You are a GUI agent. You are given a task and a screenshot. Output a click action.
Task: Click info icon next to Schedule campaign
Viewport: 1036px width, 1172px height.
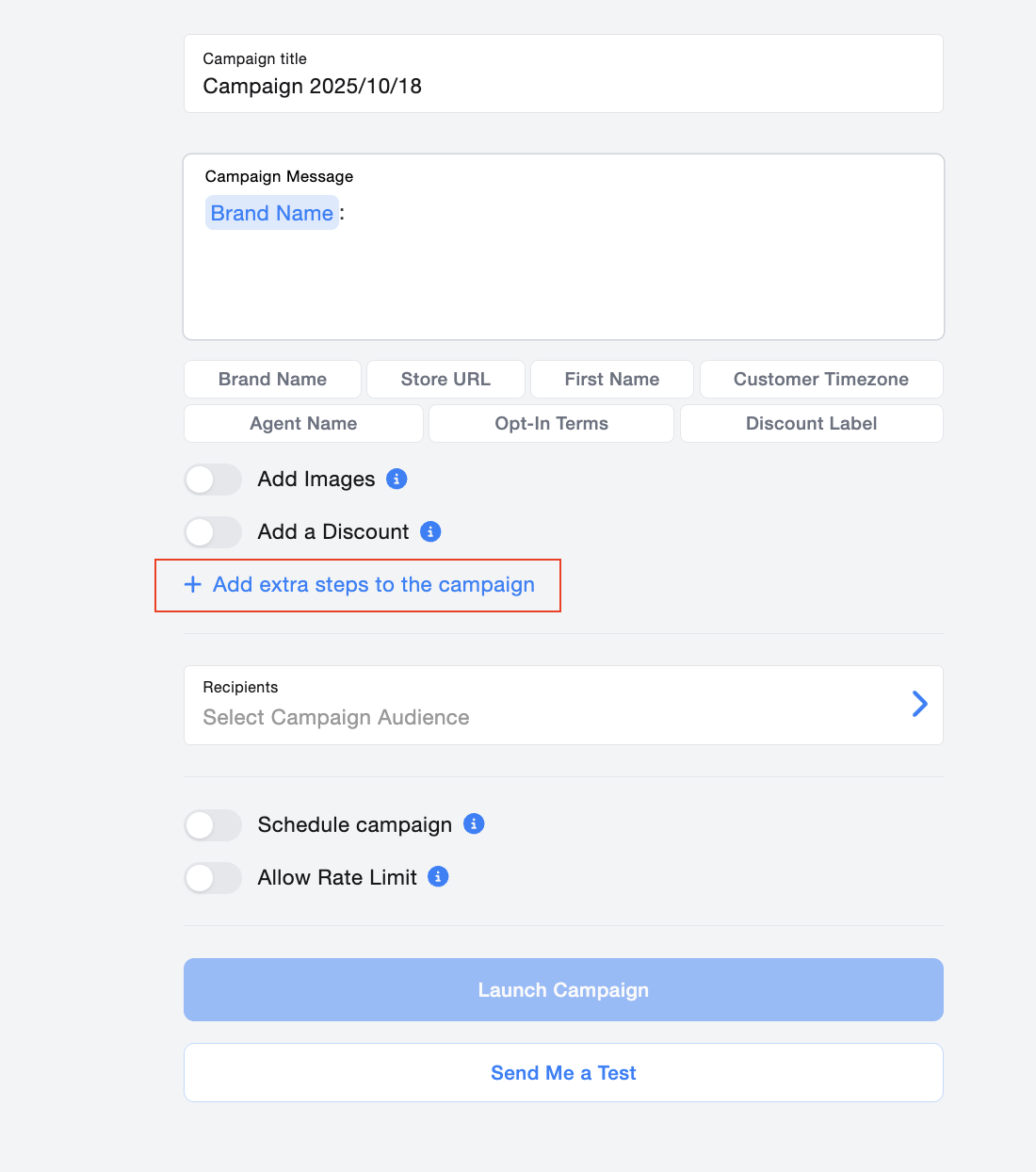[x=474, y=824]
